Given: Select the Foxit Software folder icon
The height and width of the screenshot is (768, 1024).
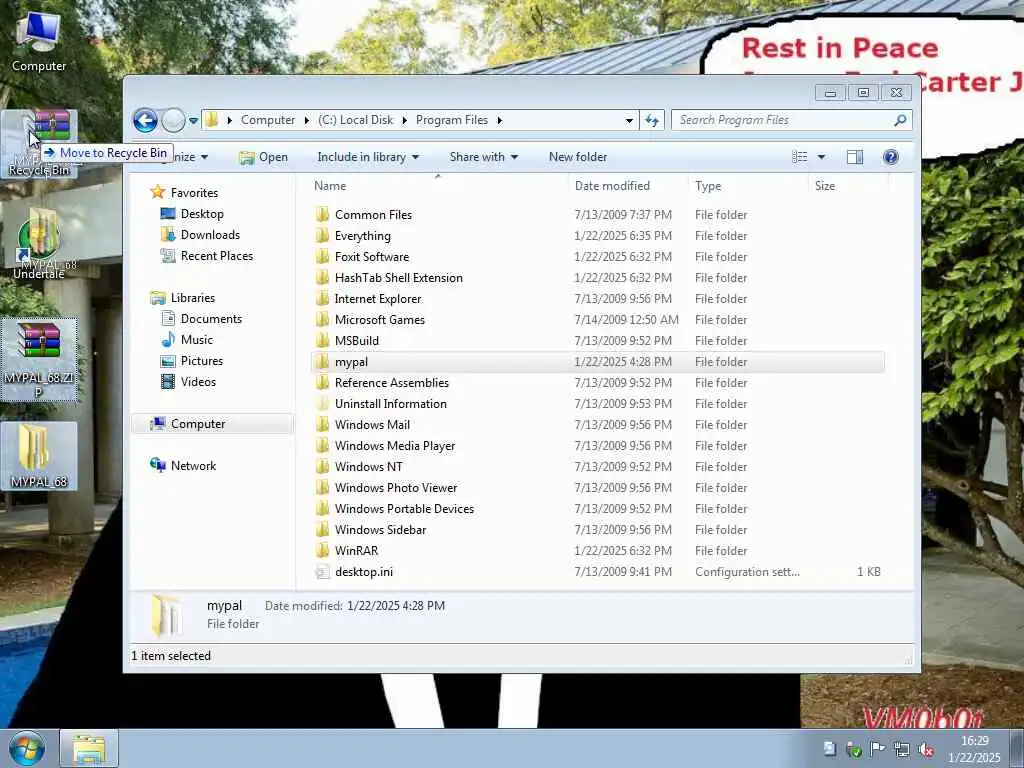Looking at the screenshot, I should click(322, 257).
